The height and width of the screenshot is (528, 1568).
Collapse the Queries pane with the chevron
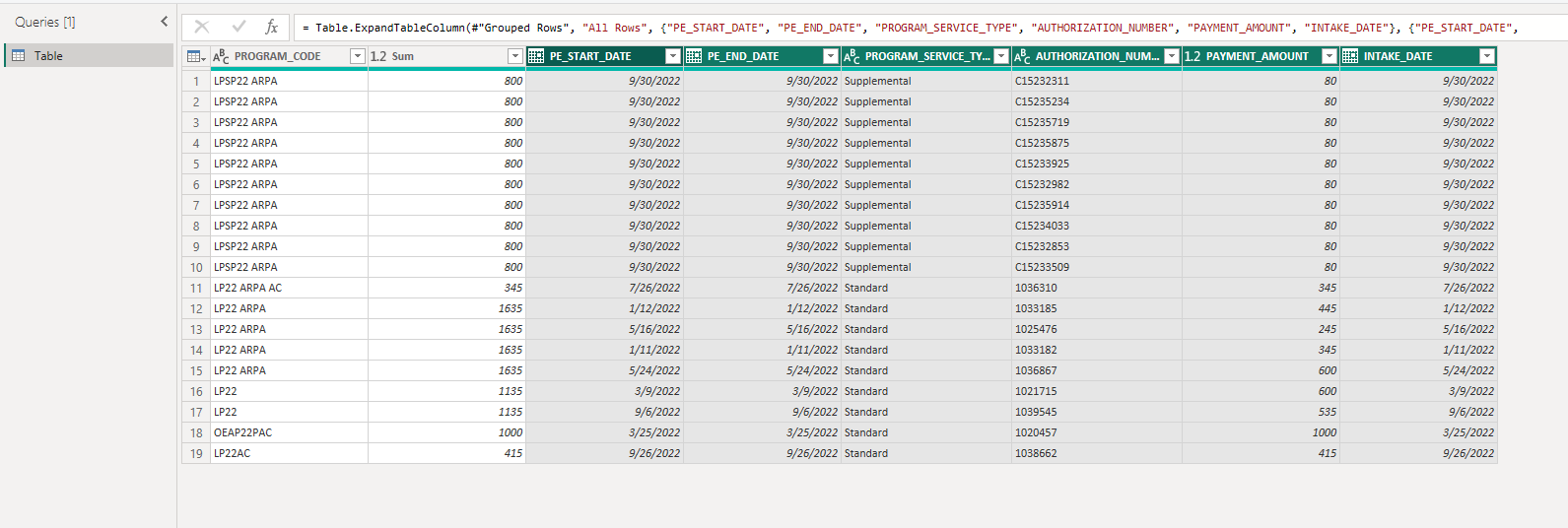click(164, 22)
